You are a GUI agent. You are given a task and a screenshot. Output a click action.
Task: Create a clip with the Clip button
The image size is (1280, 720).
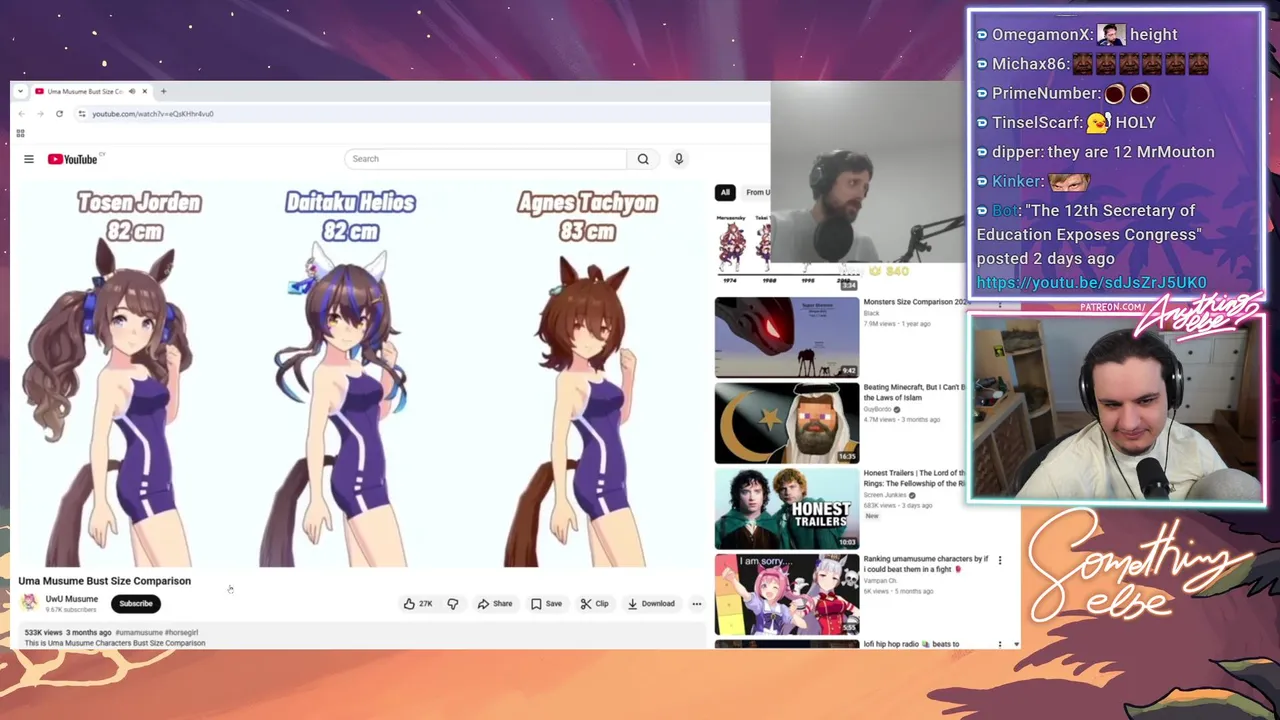[x=594, y=604]
